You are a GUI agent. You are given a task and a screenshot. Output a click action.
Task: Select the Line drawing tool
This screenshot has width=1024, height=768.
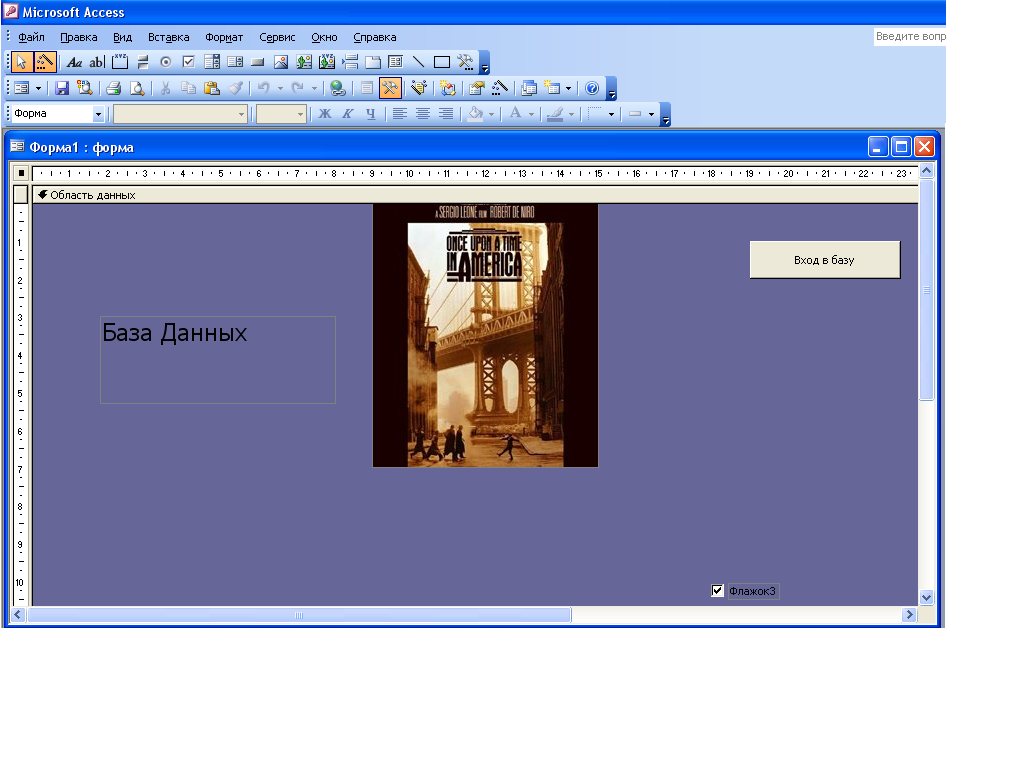tap(419, 62)
